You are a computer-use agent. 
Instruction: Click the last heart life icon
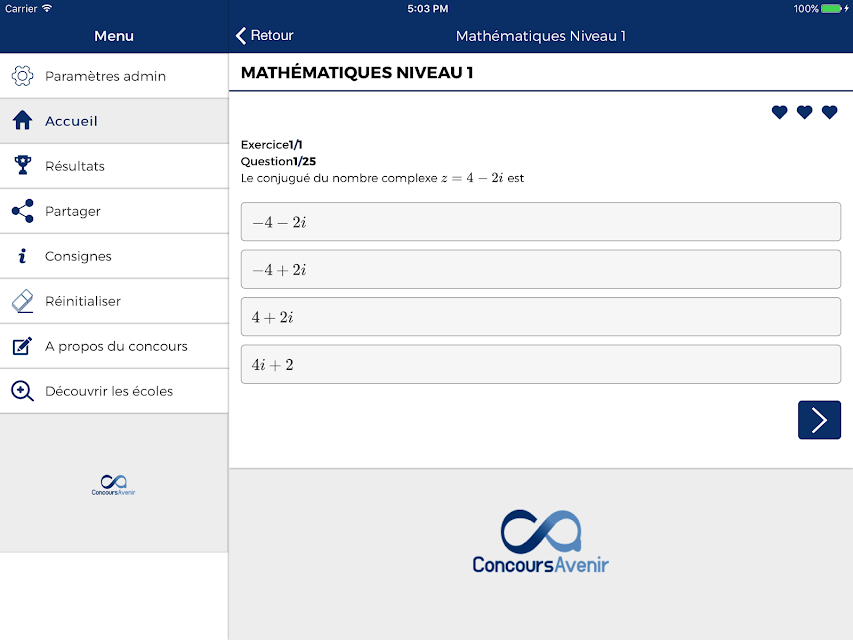(830, 112)
